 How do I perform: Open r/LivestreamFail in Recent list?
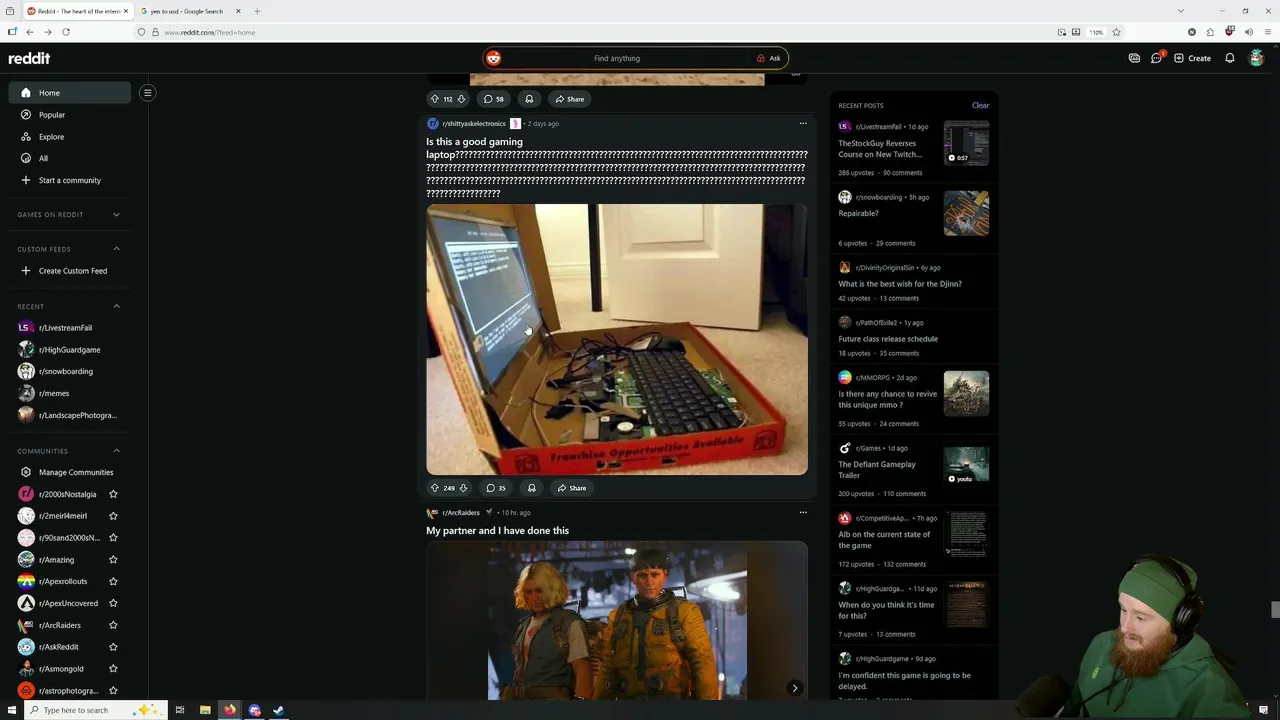click(70, 328)
